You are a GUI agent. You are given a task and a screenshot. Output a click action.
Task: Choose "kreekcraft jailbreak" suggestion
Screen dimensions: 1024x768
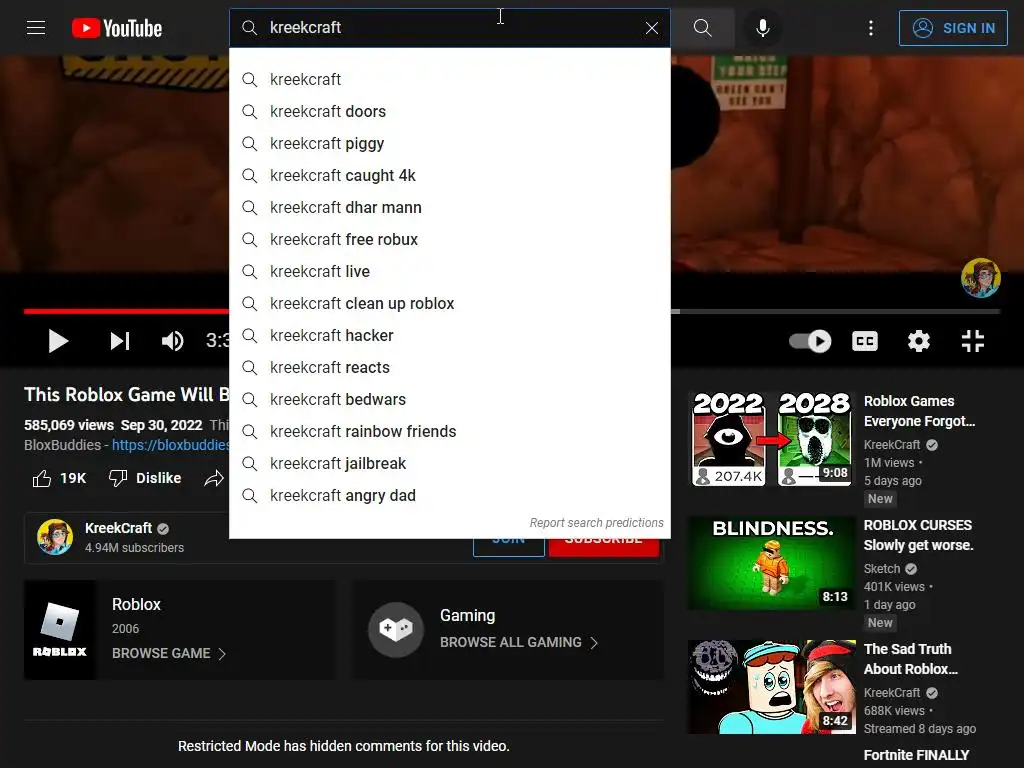(449, 464)
